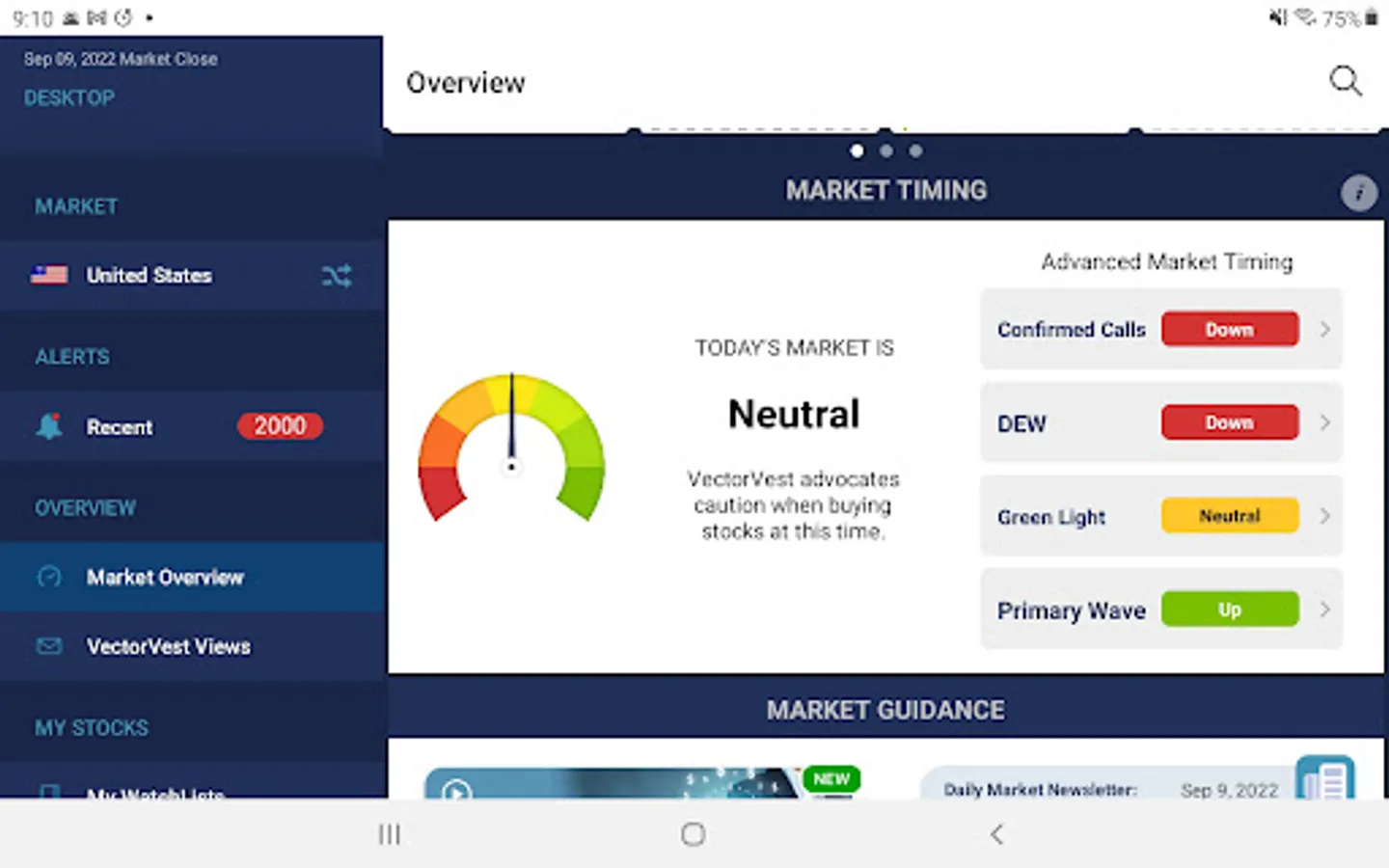
Task: Tap the gauge icon beside Market Overview
Action: 49,577
